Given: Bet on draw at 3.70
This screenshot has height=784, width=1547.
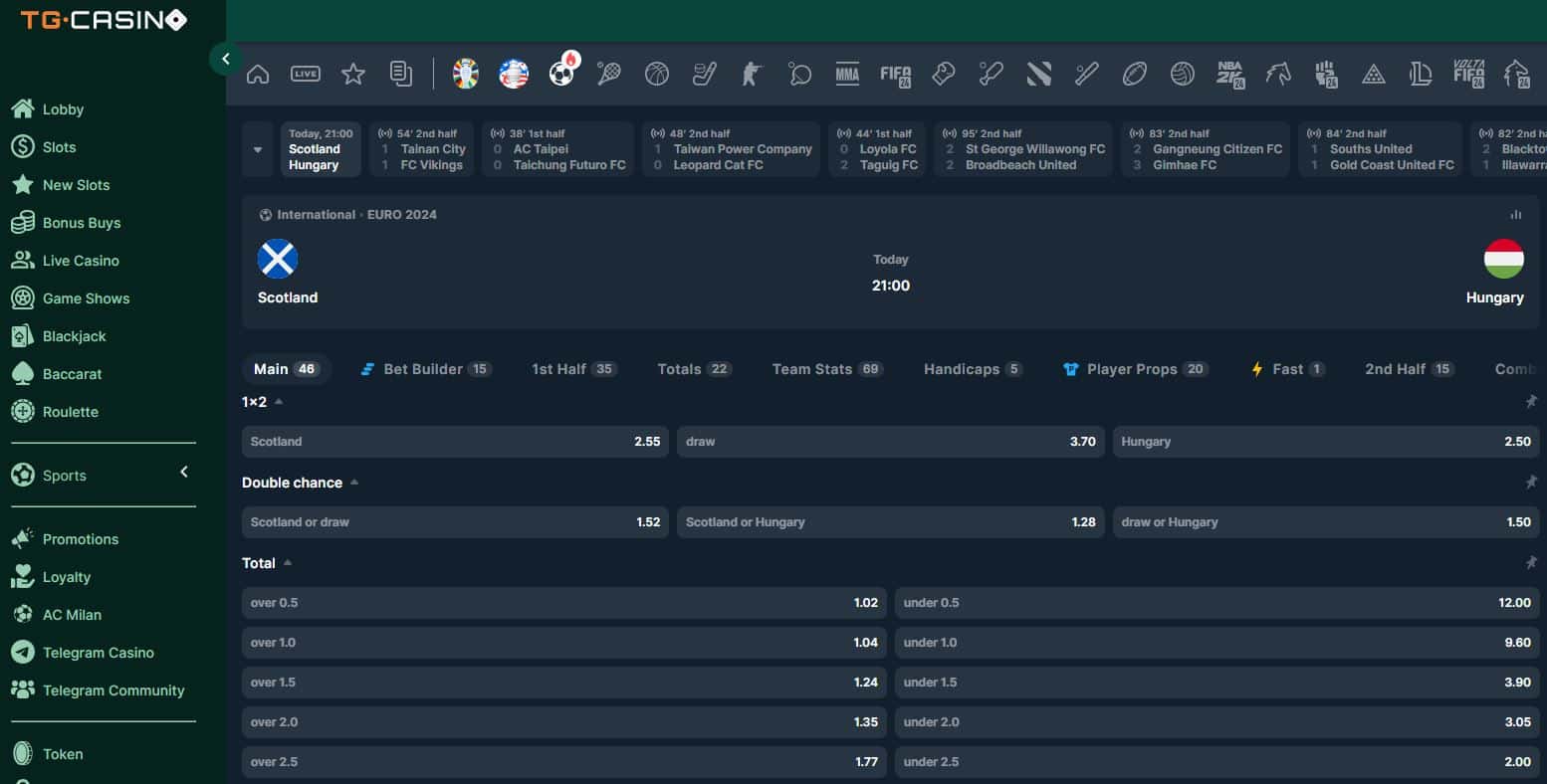Looking at the screenshot, I should point(890,442).
